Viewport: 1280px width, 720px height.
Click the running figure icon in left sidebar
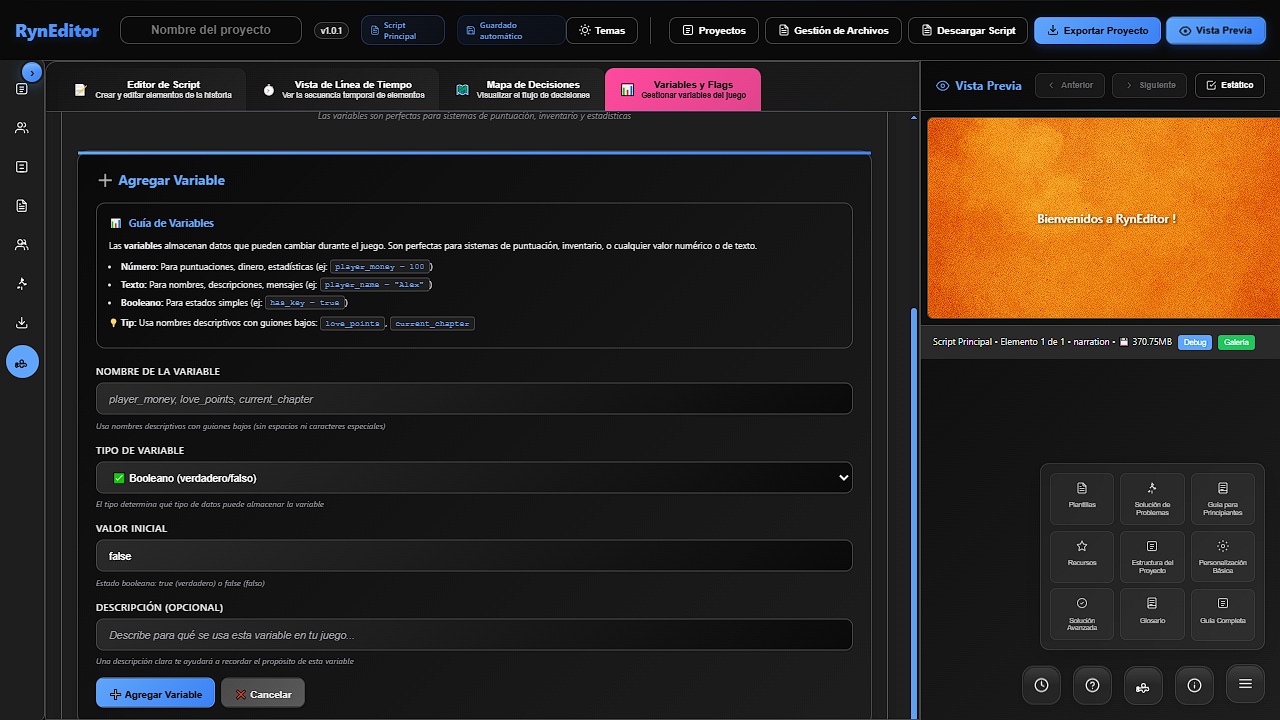(22, 284)
